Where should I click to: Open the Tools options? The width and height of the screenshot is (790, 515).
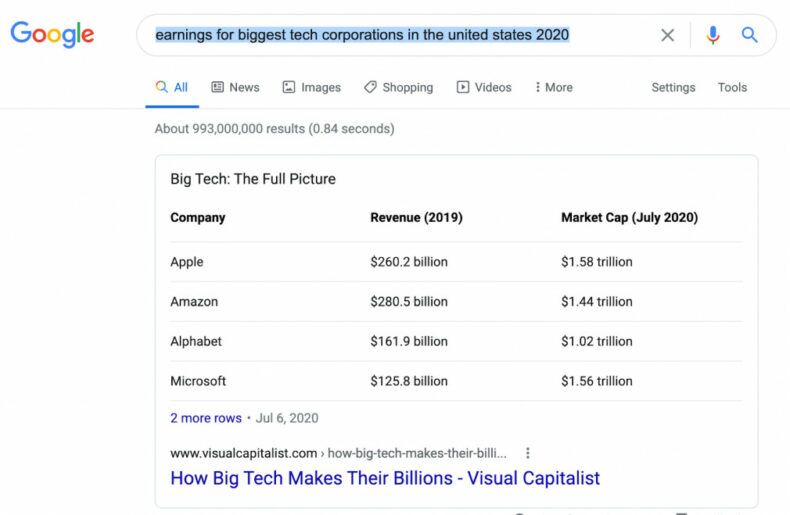[732, 87]
